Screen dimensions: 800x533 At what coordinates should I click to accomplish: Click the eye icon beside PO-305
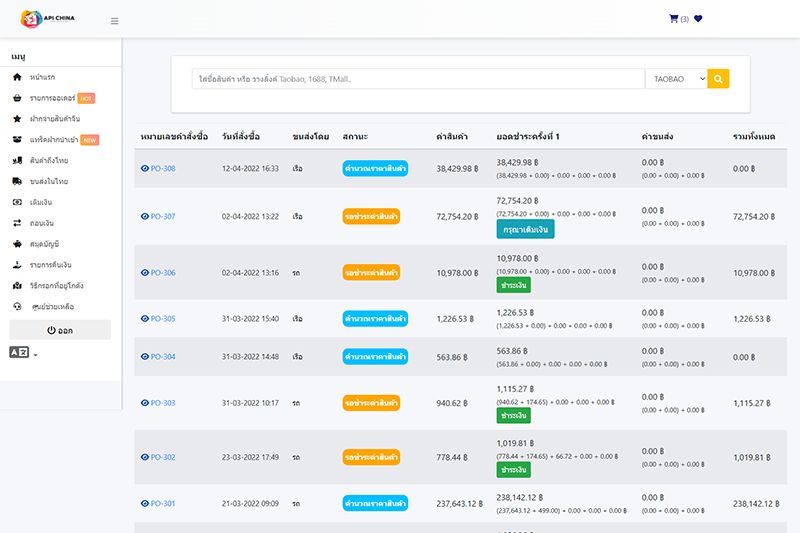tap(145, 319)
